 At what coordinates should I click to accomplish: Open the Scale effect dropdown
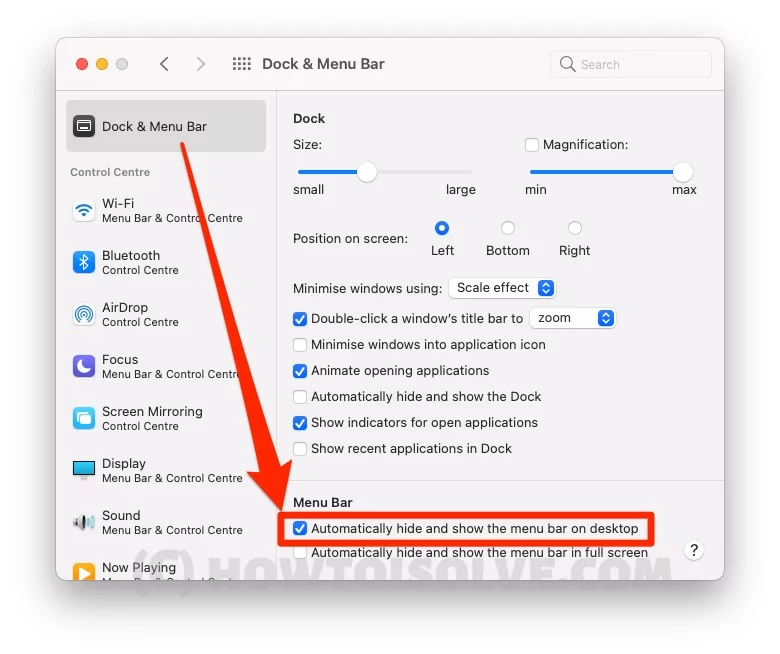[502, 288]
